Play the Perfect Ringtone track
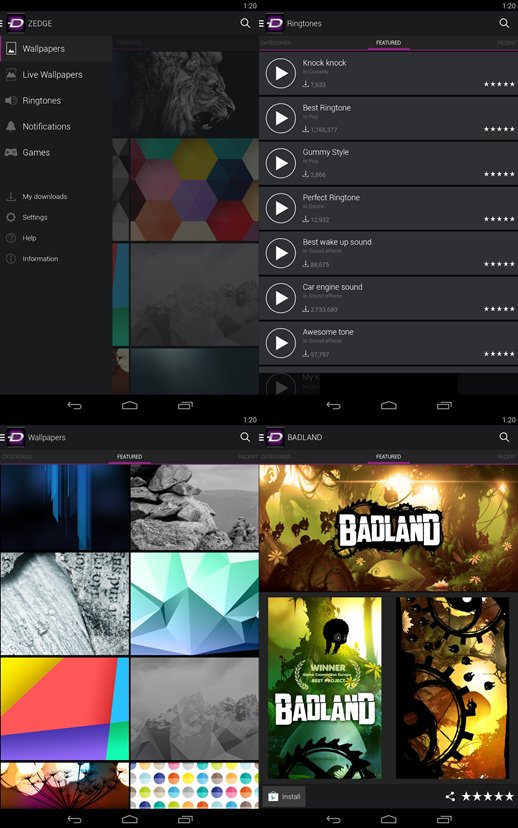 (280, 208)
